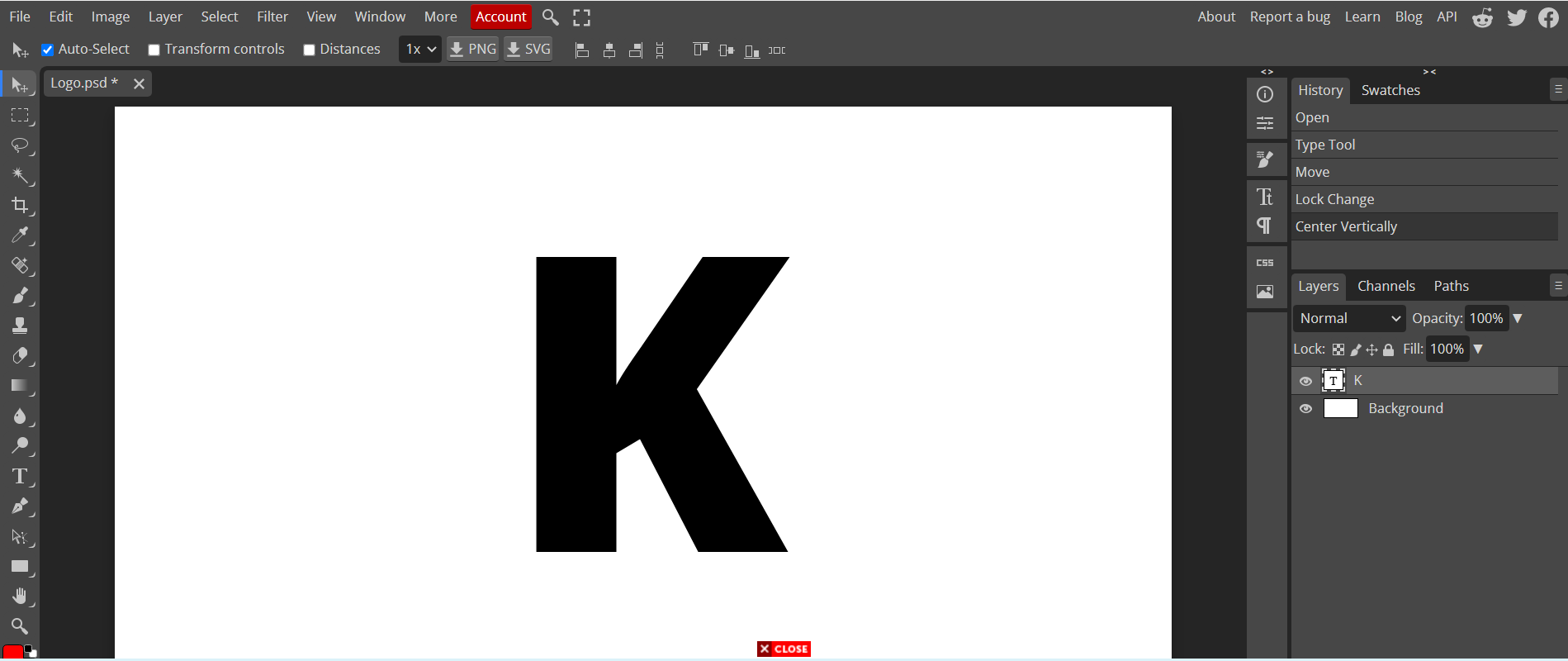The height and width of the screenshot is (661, 1568).
Task: Enable the Distances checkbox
Action: [309, 50]
